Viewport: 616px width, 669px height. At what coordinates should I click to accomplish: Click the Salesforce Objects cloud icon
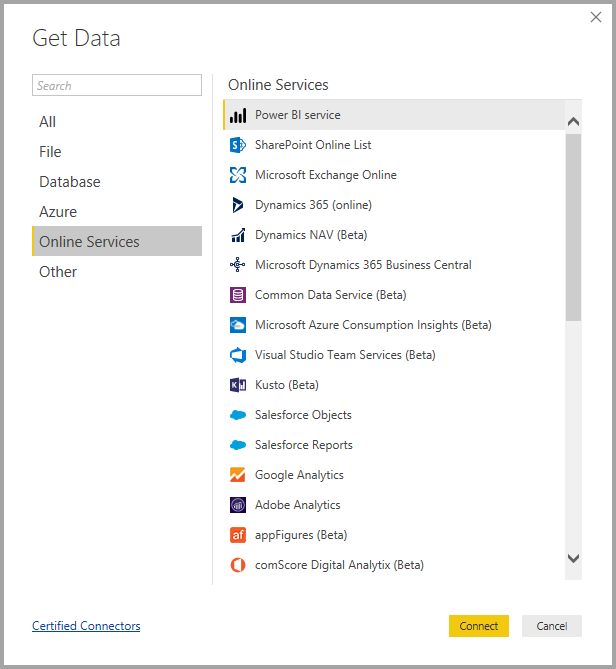(x=238, y=415)
